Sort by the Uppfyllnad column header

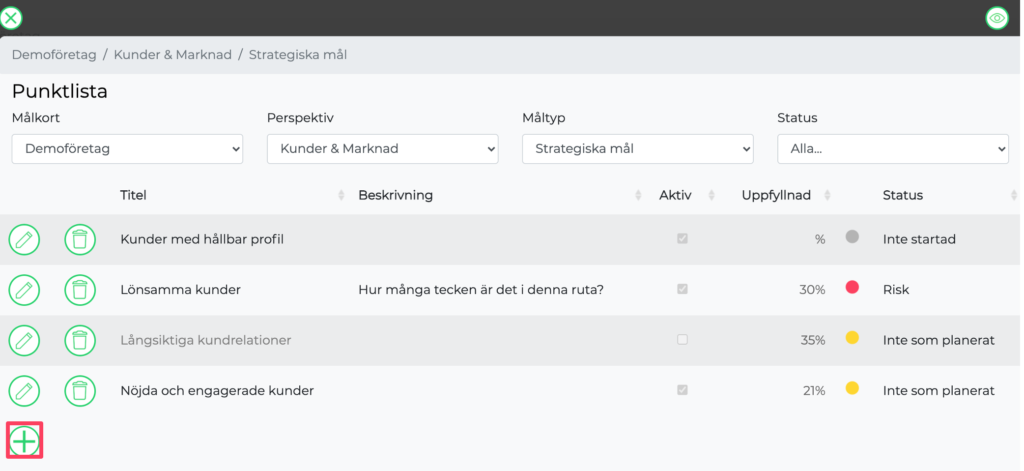(x=776, y=195)
